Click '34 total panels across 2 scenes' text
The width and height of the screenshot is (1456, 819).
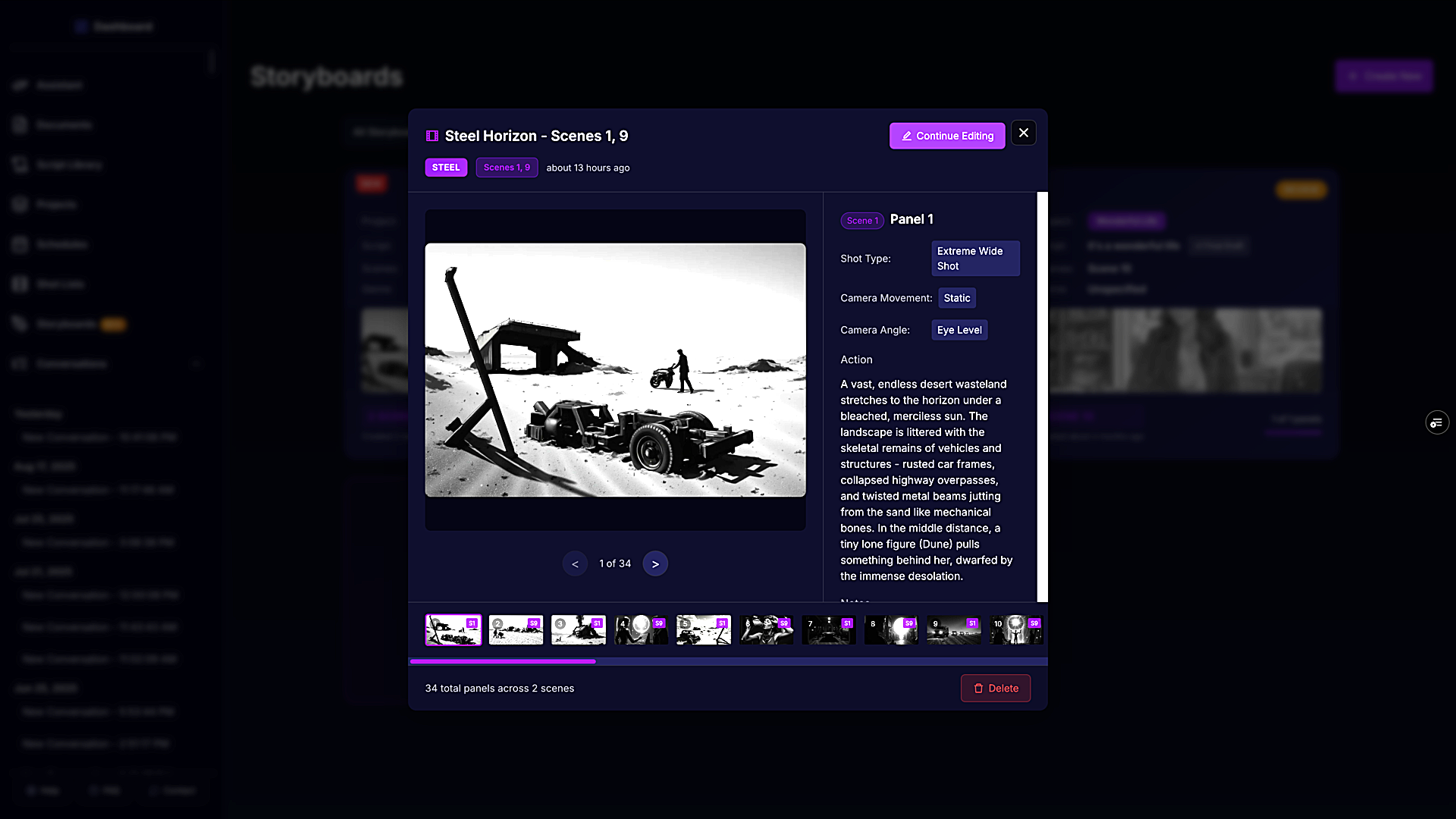tap(500, 689)
